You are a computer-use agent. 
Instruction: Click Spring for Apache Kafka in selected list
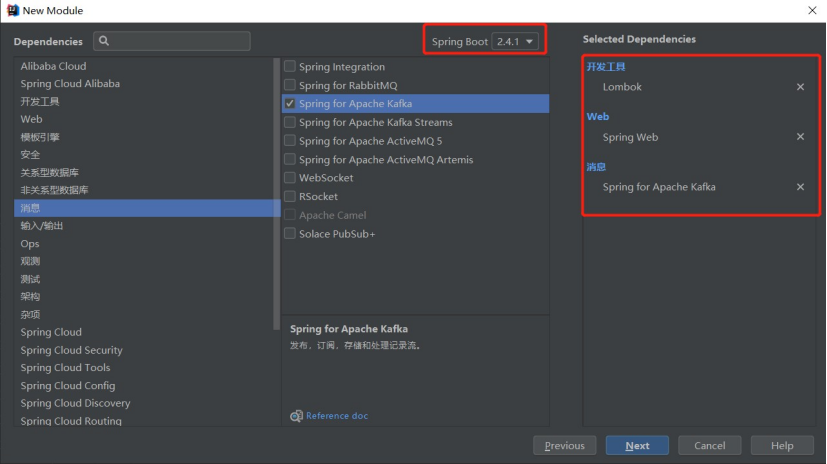pyautogui.click(x=659, y=187)
